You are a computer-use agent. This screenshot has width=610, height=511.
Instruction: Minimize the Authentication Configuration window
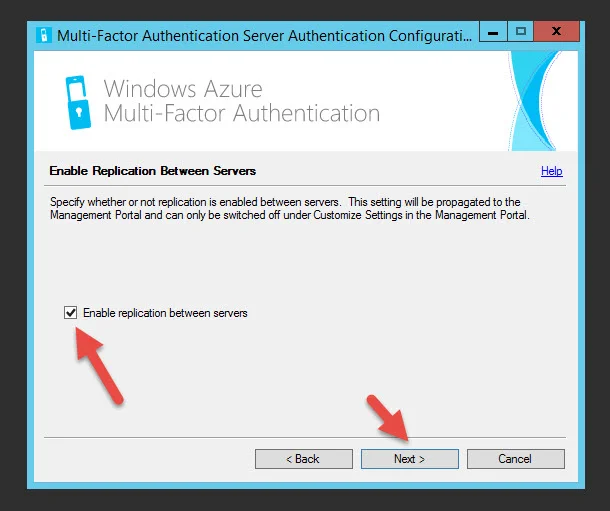(x=493, y=32)
